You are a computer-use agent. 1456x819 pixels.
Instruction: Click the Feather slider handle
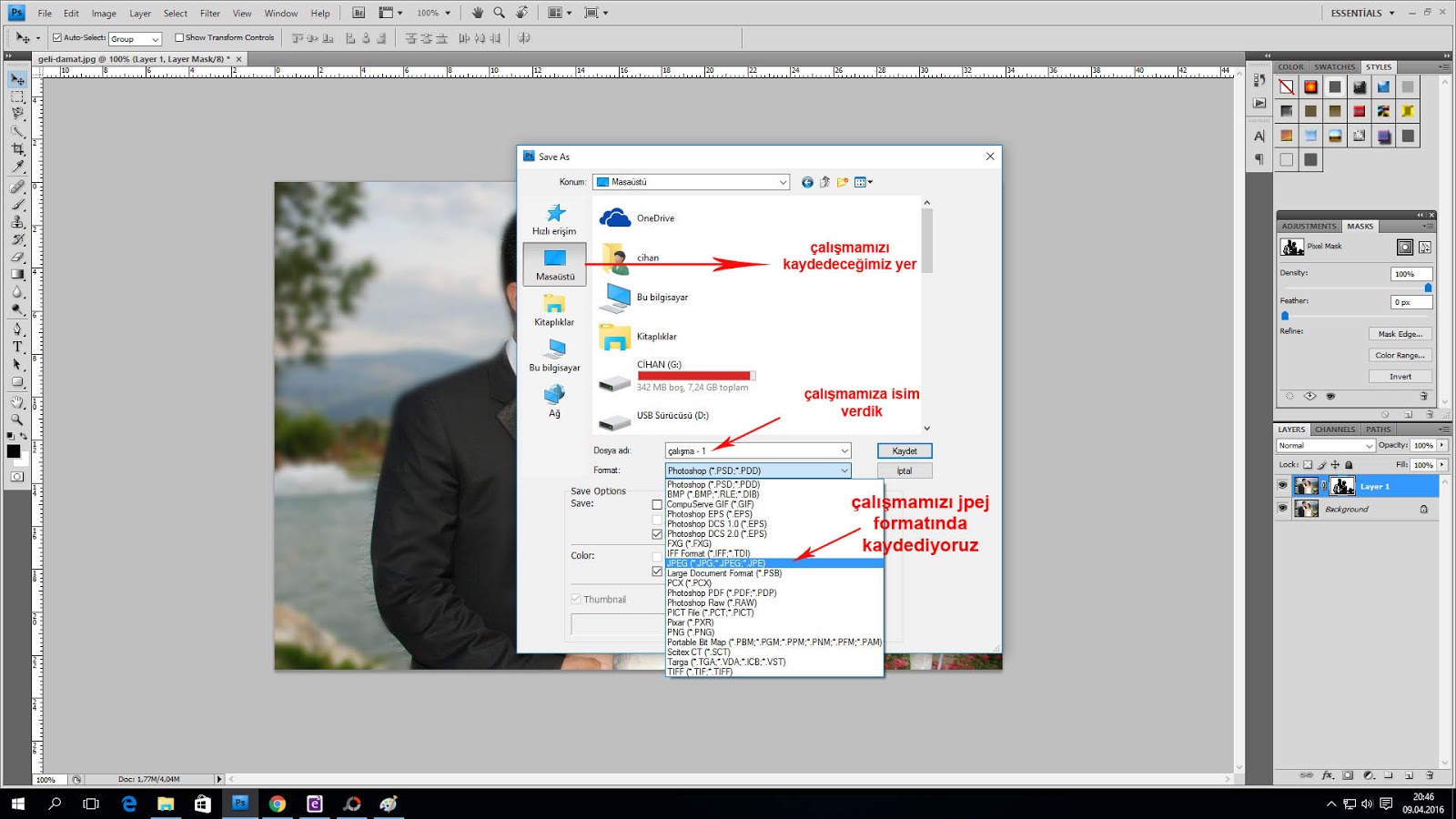(1285, 316)
